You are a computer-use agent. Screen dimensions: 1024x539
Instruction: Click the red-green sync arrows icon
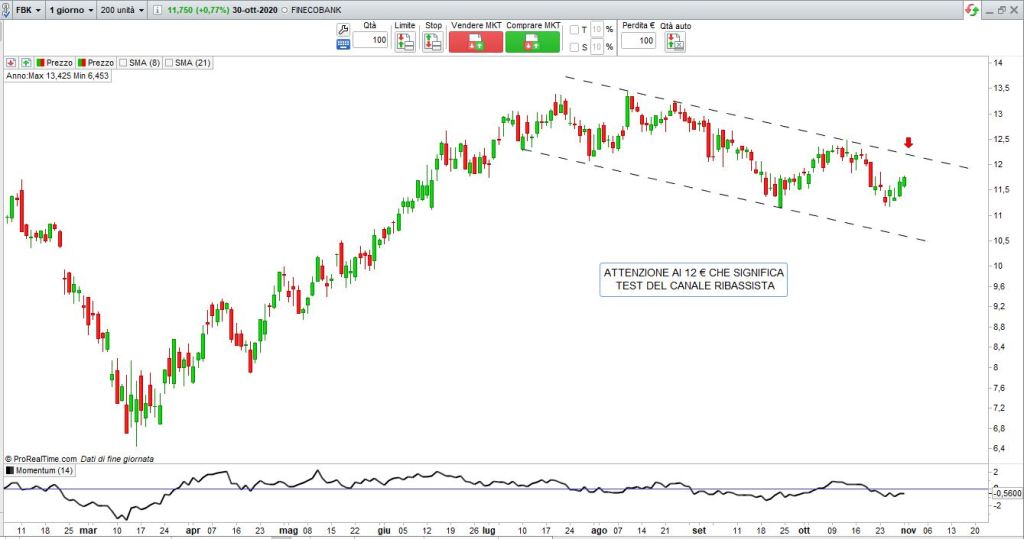pos(971,9)
